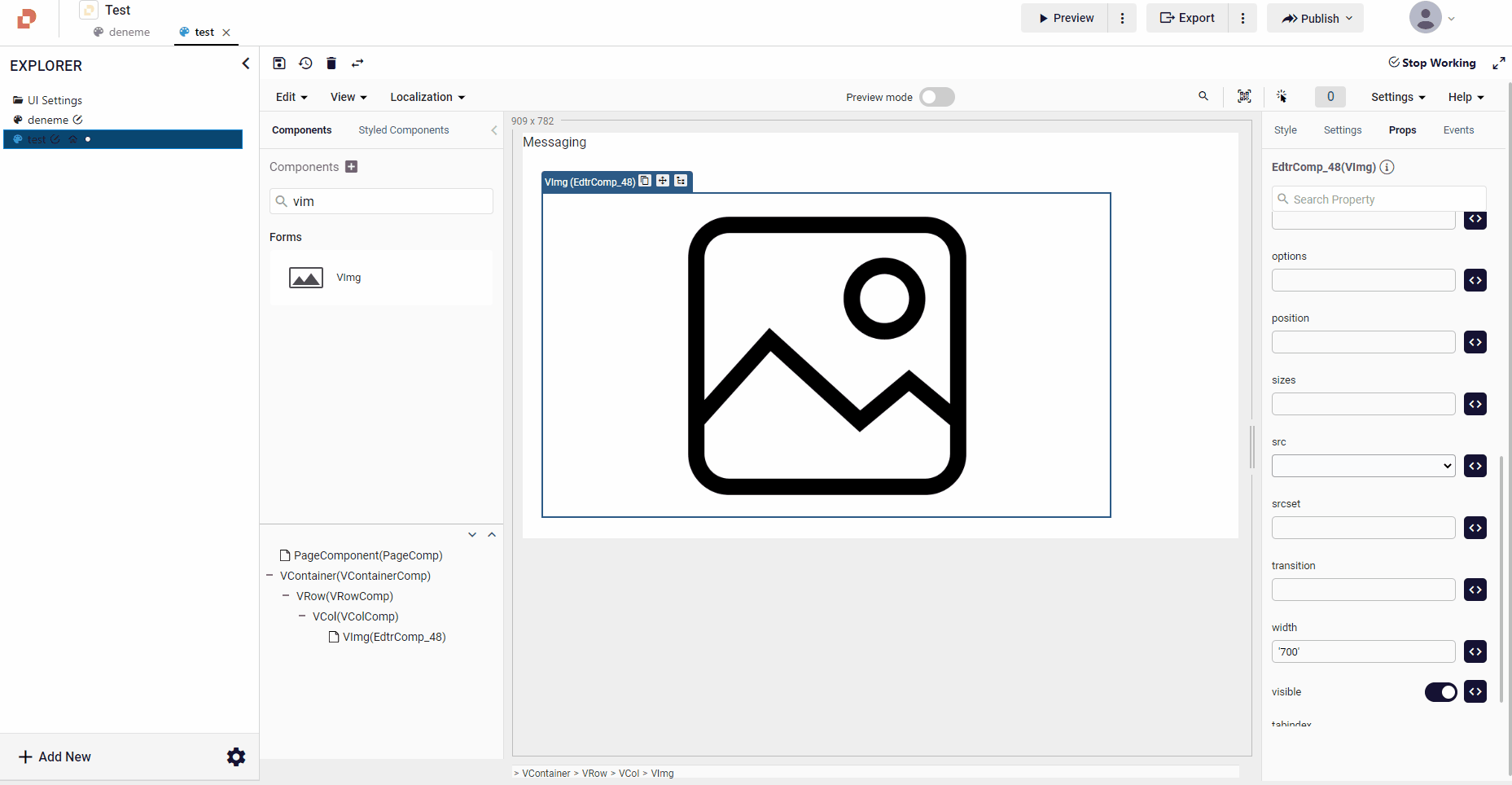
Task: Open the src property dropdown
Action: [1363, 466]
